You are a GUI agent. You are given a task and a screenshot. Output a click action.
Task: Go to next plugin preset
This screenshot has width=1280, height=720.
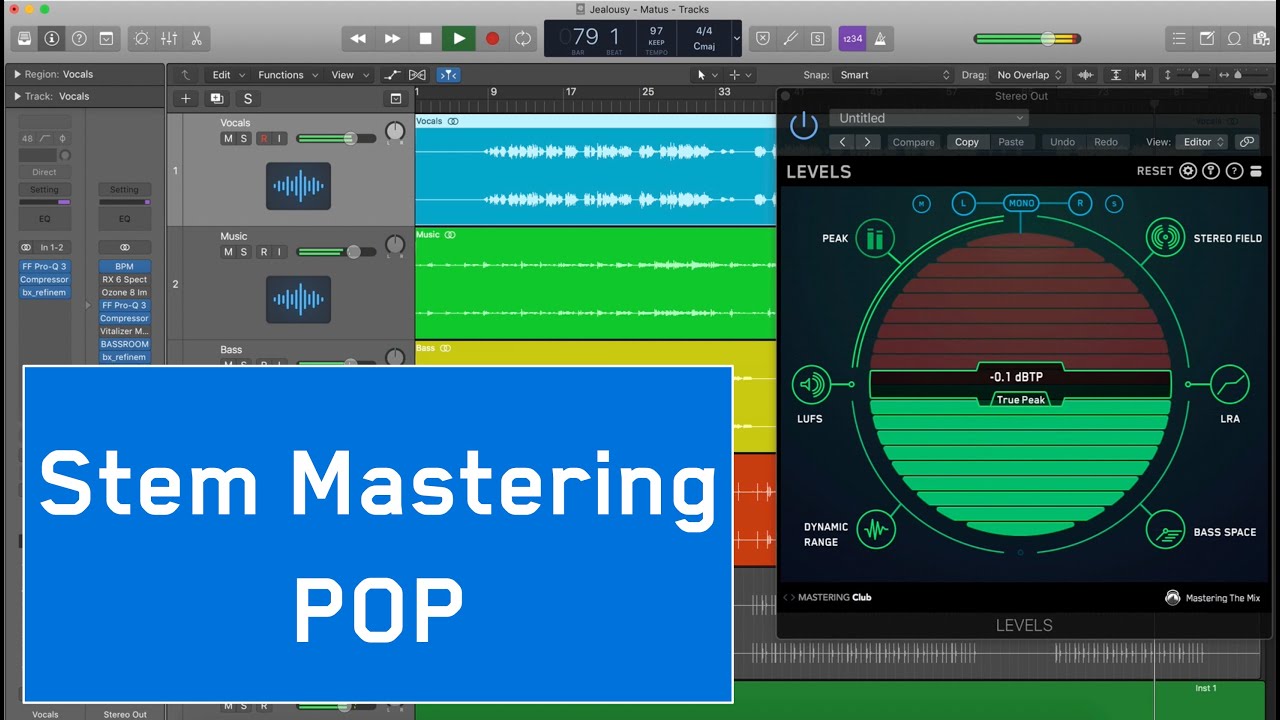pos(867,142)
